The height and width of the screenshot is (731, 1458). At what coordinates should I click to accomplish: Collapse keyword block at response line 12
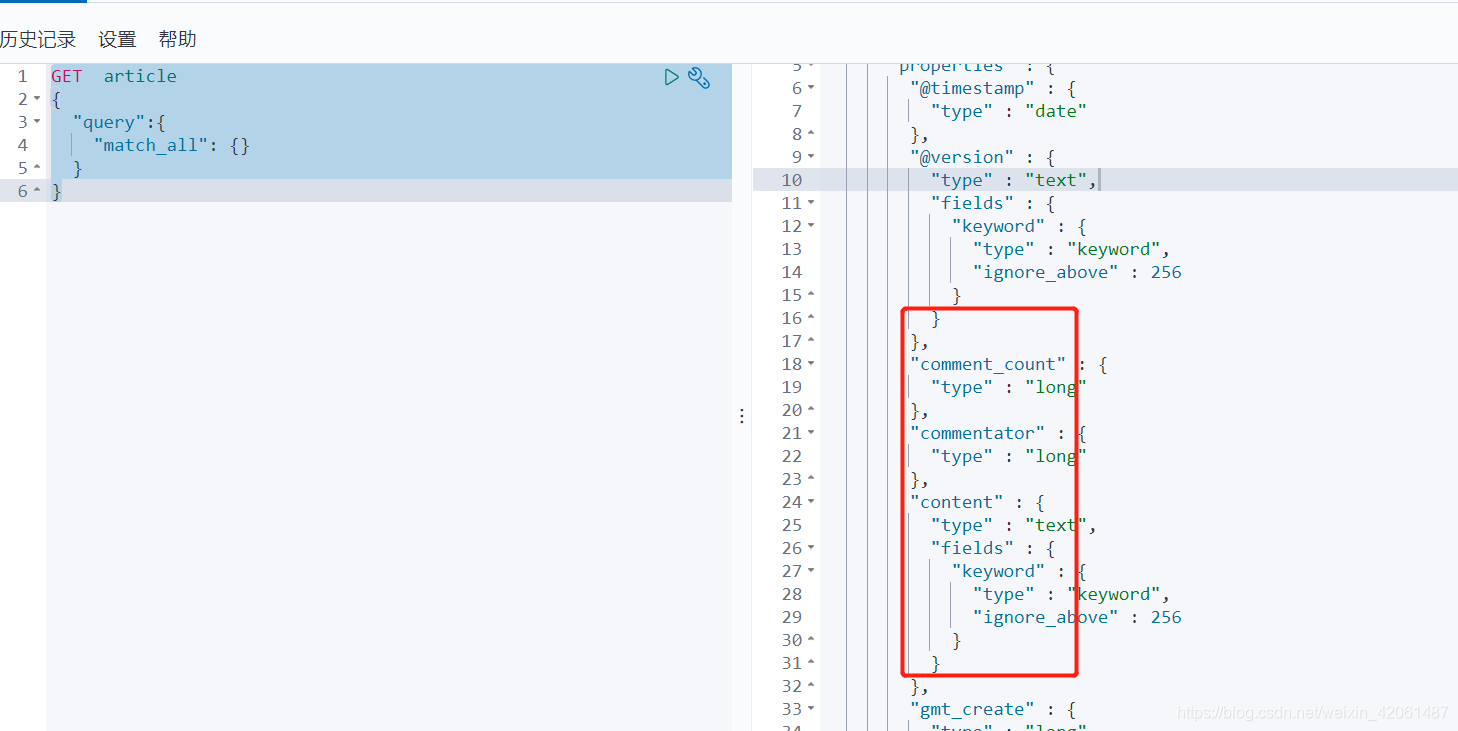pos(811,226)
